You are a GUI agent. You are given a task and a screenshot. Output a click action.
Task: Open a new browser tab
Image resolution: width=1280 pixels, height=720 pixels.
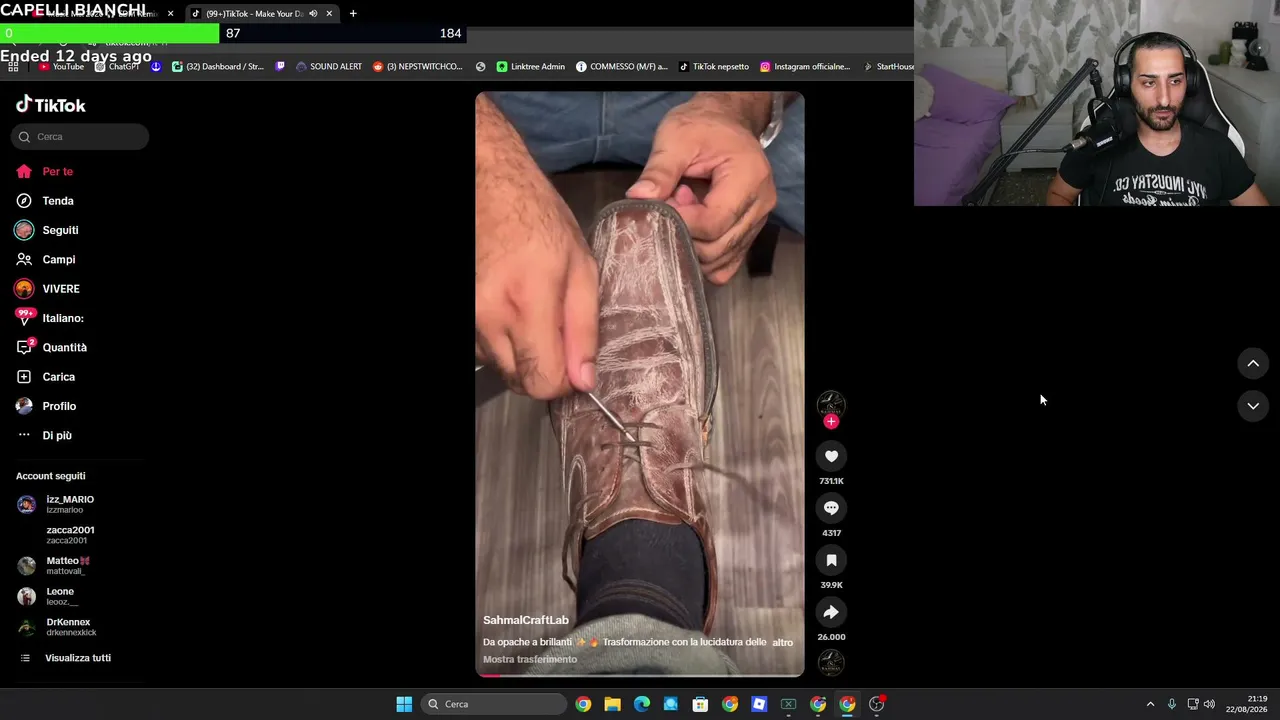coord(353,14)
